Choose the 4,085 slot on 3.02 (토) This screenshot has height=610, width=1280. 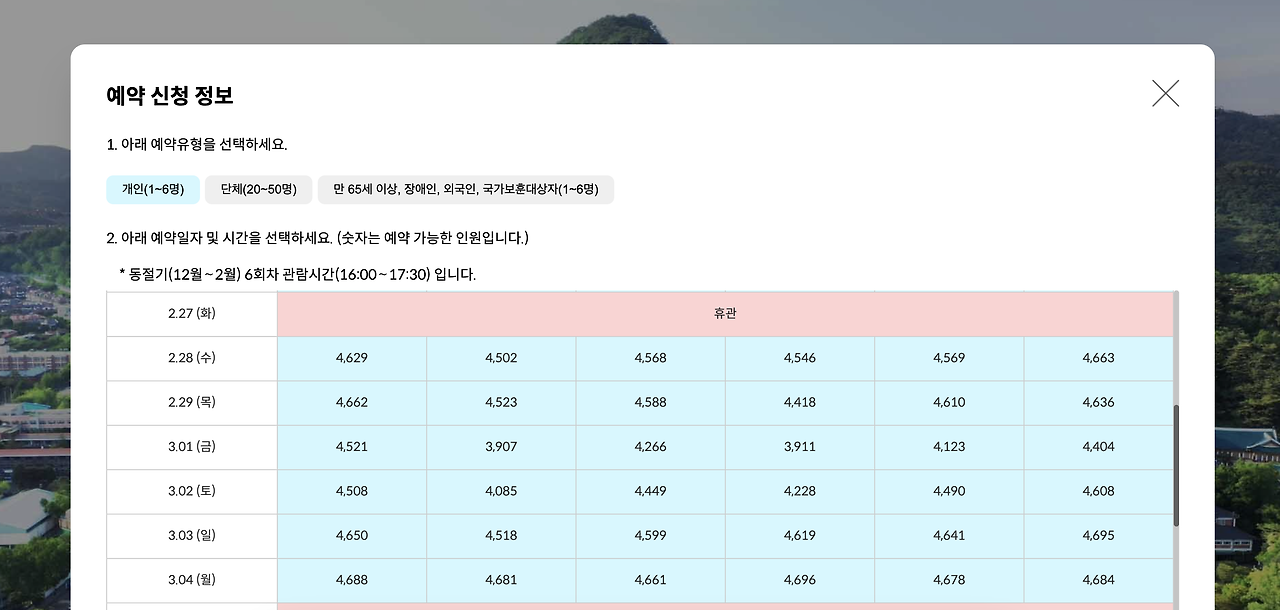[x=500, y=490]
